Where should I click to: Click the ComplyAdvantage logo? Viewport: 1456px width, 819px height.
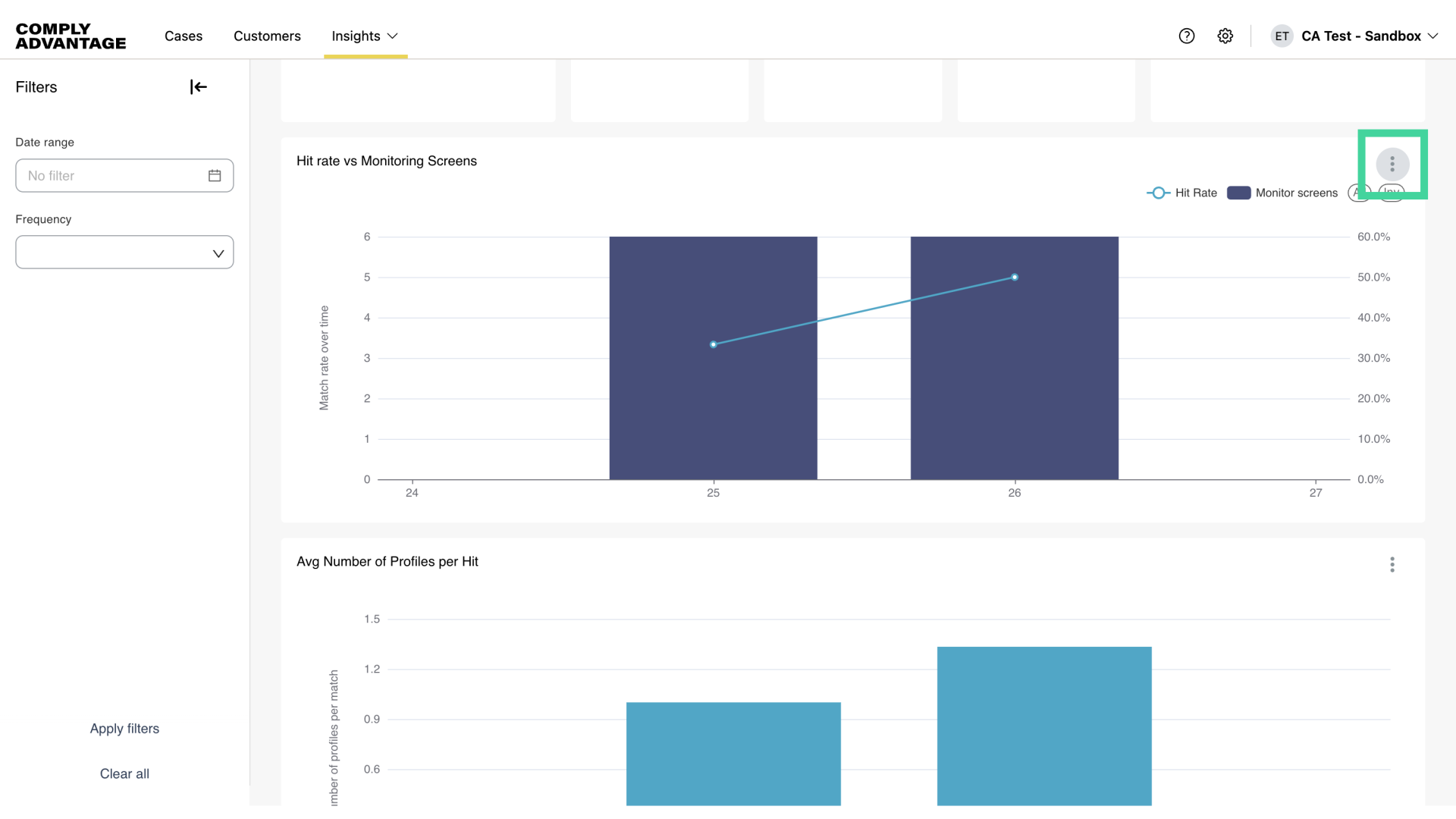coord(71,35)
